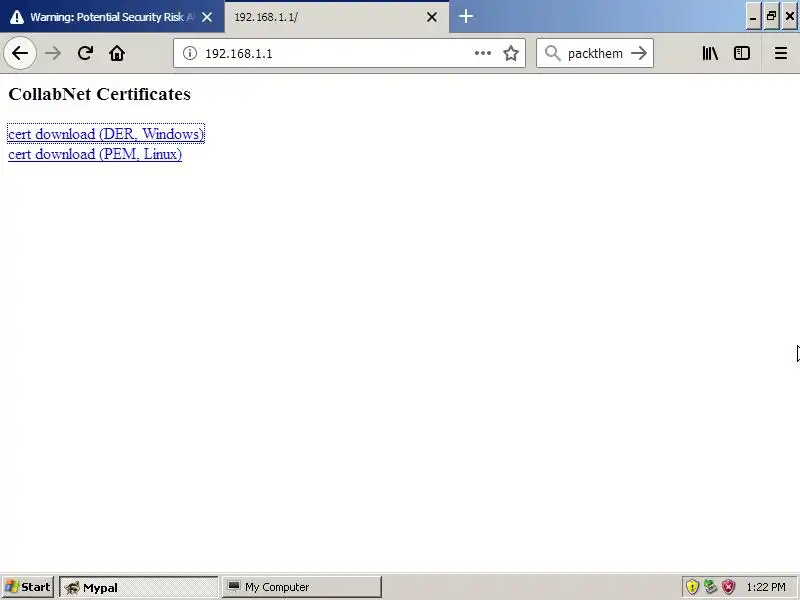Download the DER Windows certificate
800x600 pixels.
click(x=106, y=134)
